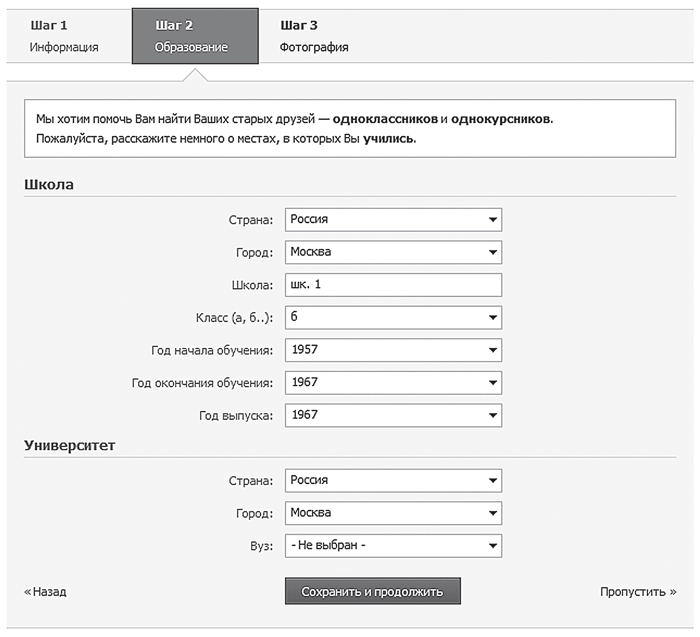Expand the Год начала обучения dropdown

tap(393, 350)
